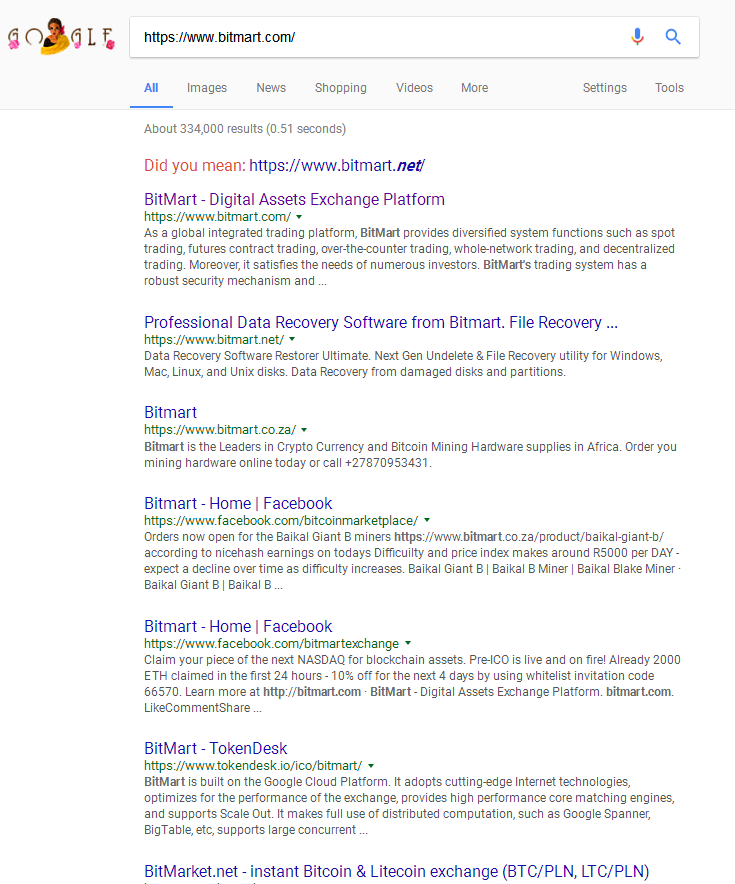
Task: Click the 'About 334,000 results' count text
Action: (x=245, y=129)
